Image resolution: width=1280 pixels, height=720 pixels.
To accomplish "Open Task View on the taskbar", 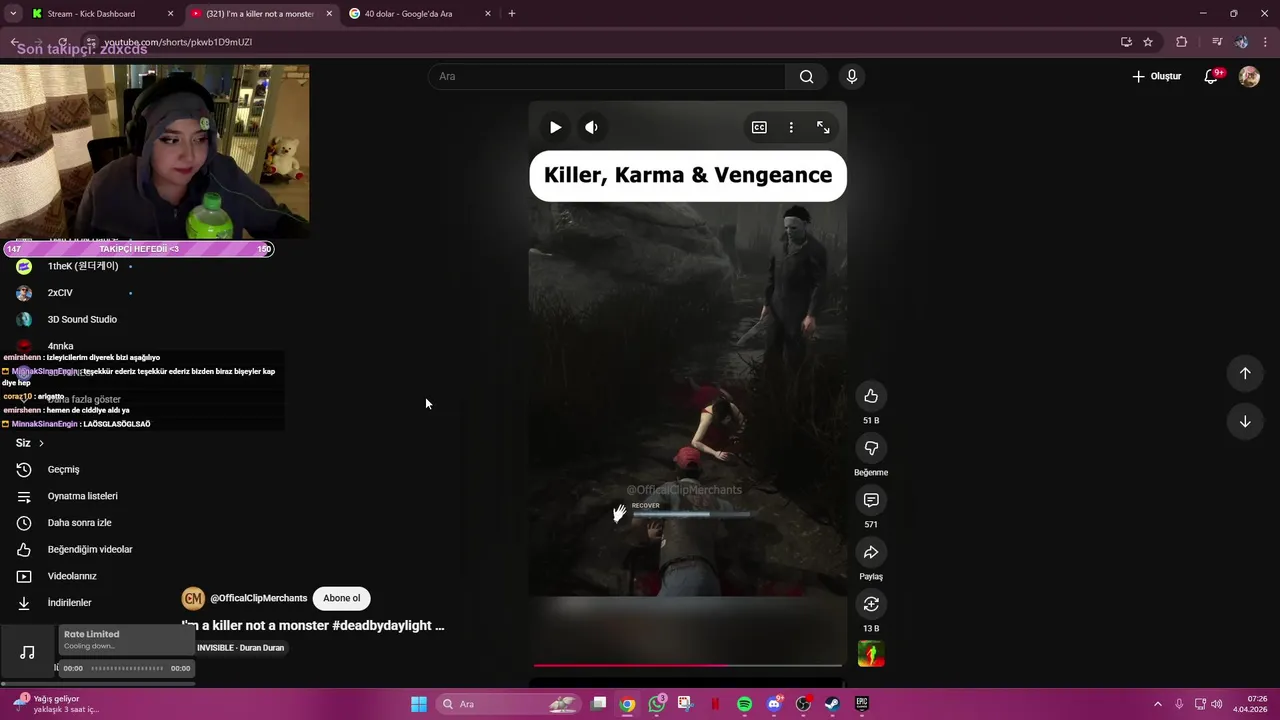I will tap(598, 704).
